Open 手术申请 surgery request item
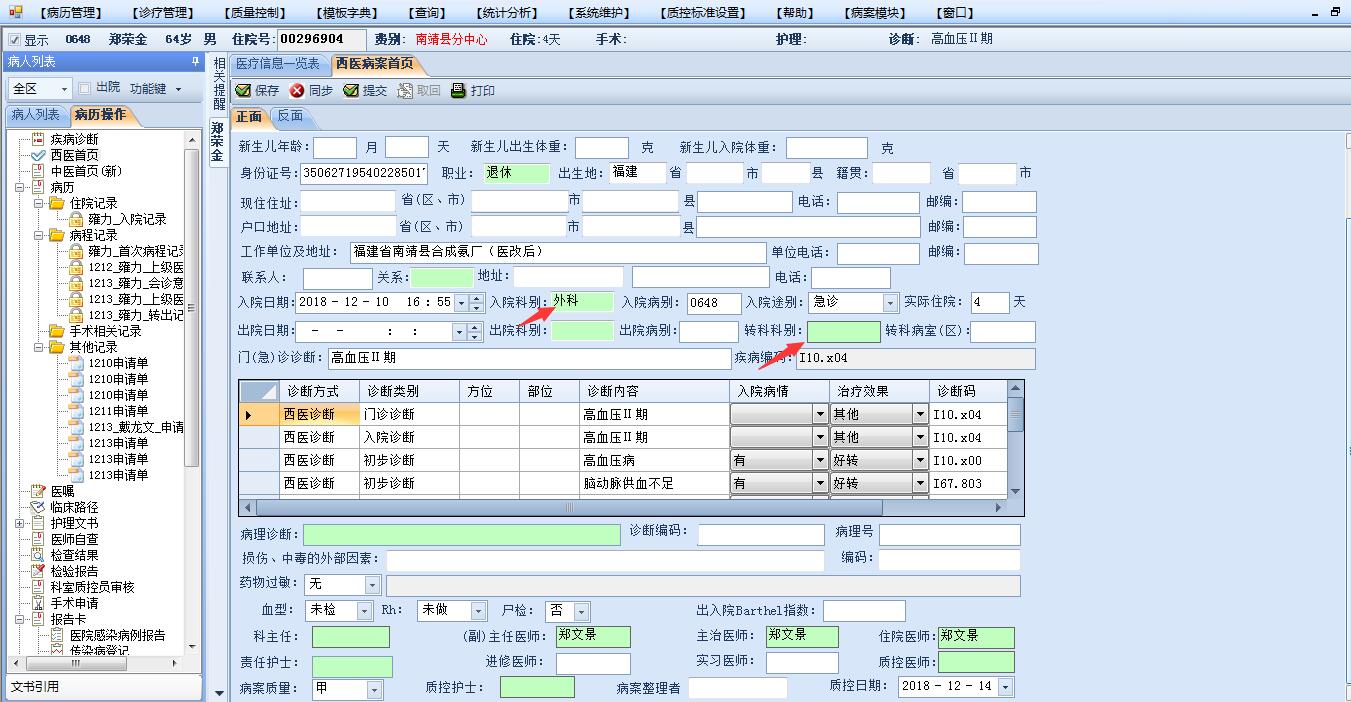This screenshot has height=702, width=1351. 75,603
